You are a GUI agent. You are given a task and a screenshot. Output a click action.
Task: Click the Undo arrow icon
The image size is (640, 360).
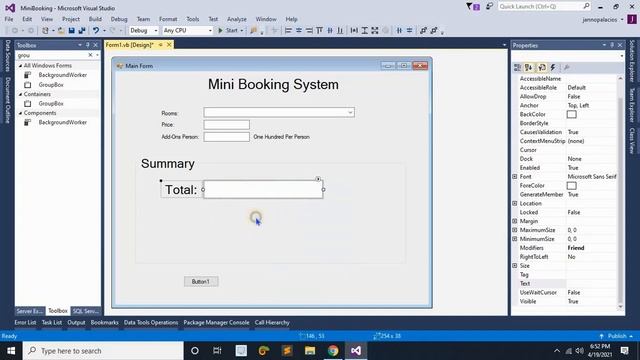96,30
